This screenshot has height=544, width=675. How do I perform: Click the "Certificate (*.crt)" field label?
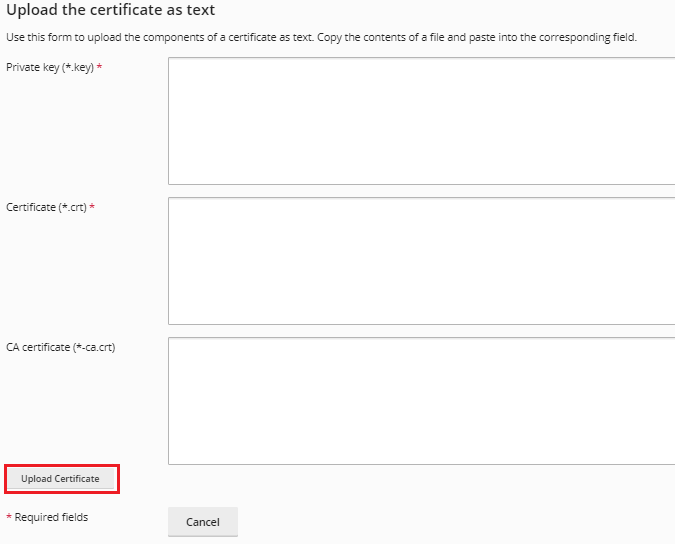coord(47,207)
